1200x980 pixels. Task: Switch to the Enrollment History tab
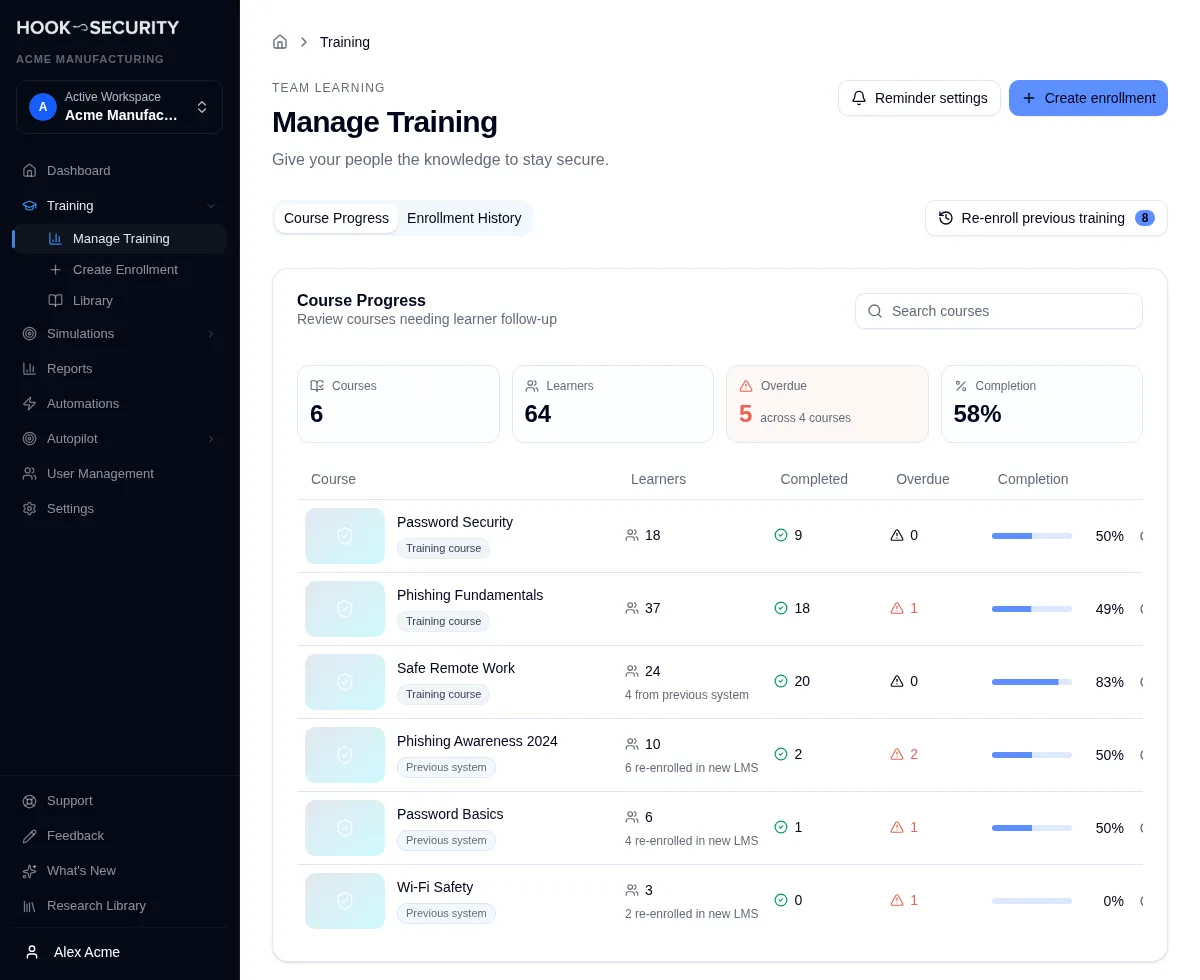(464, 218)
